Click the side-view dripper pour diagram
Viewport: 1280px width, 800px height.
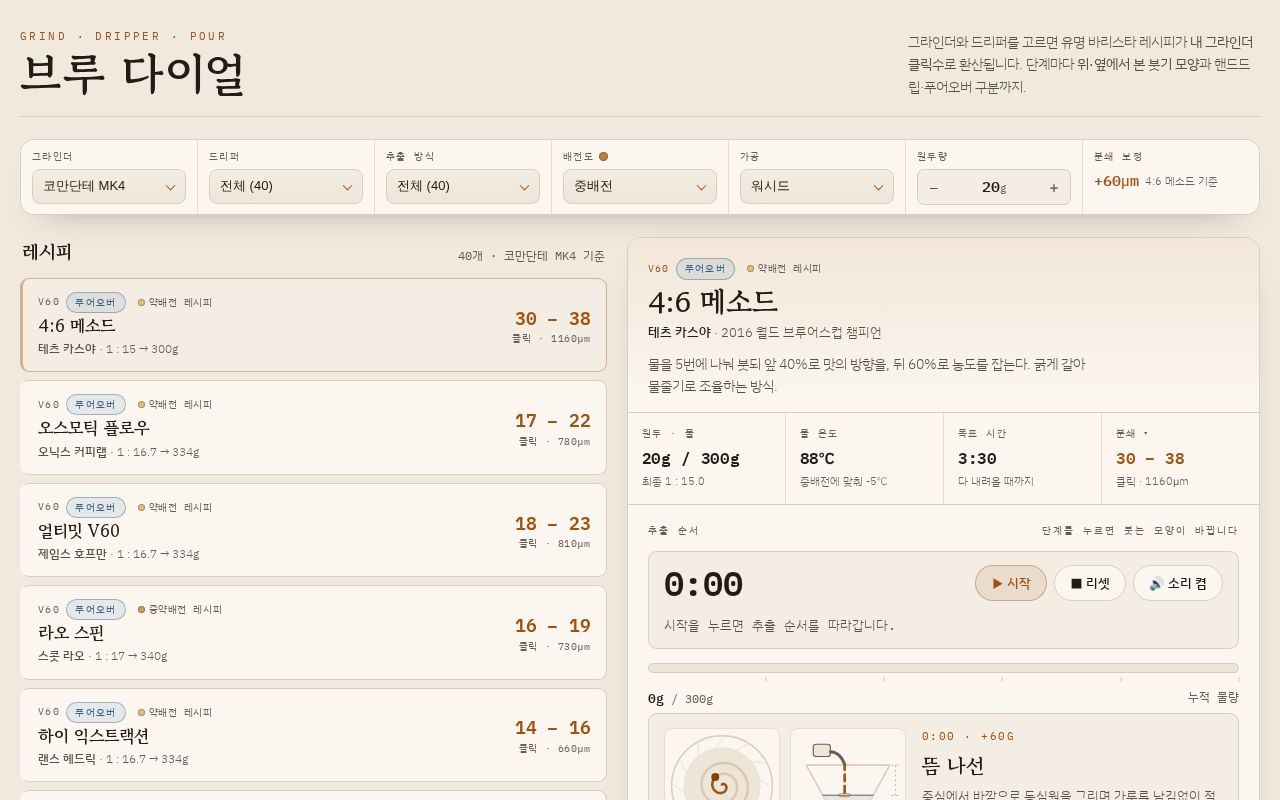pos(848,765)
